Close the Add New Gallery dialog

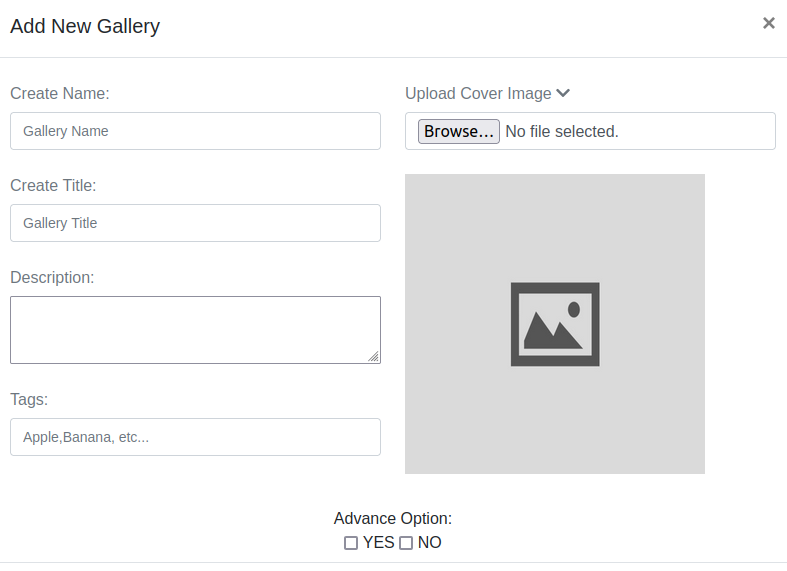coord(768,23)
